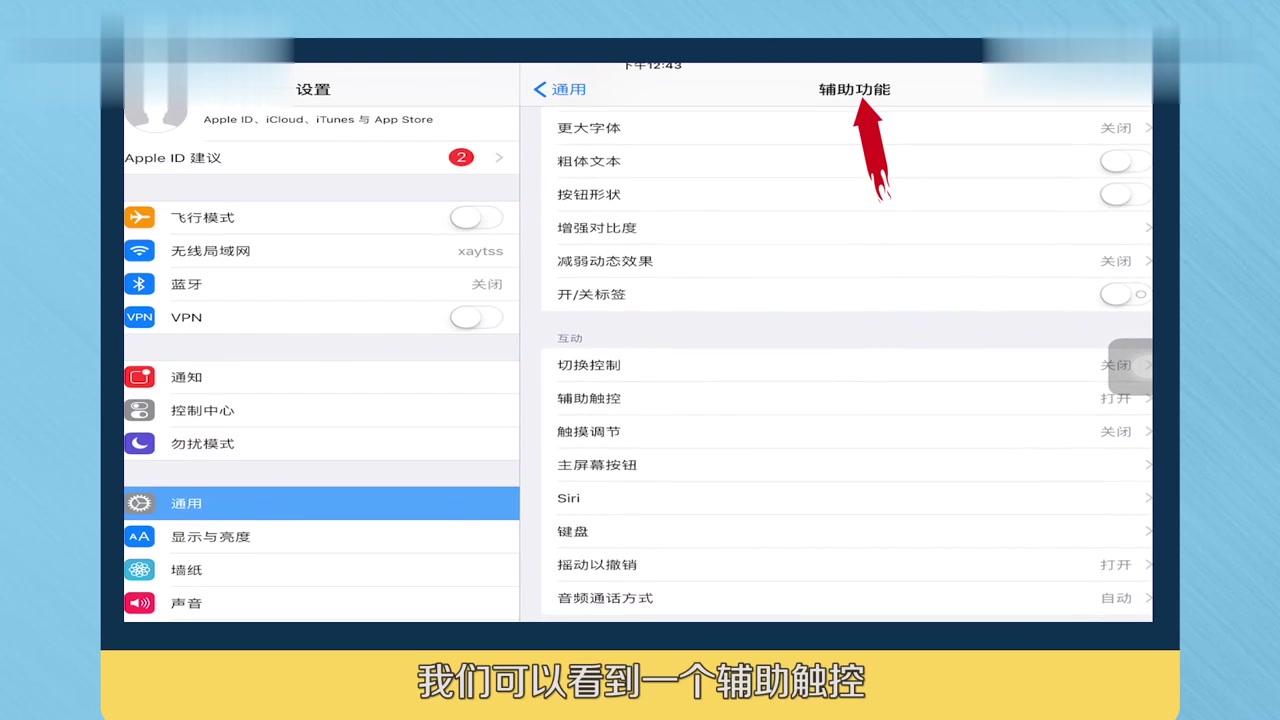The width and height of the screenshot is (1280, 720).
Task: Tap the Wallpaper (墙纸) icon
Action: pyautogui.click(x=140, y=570)
